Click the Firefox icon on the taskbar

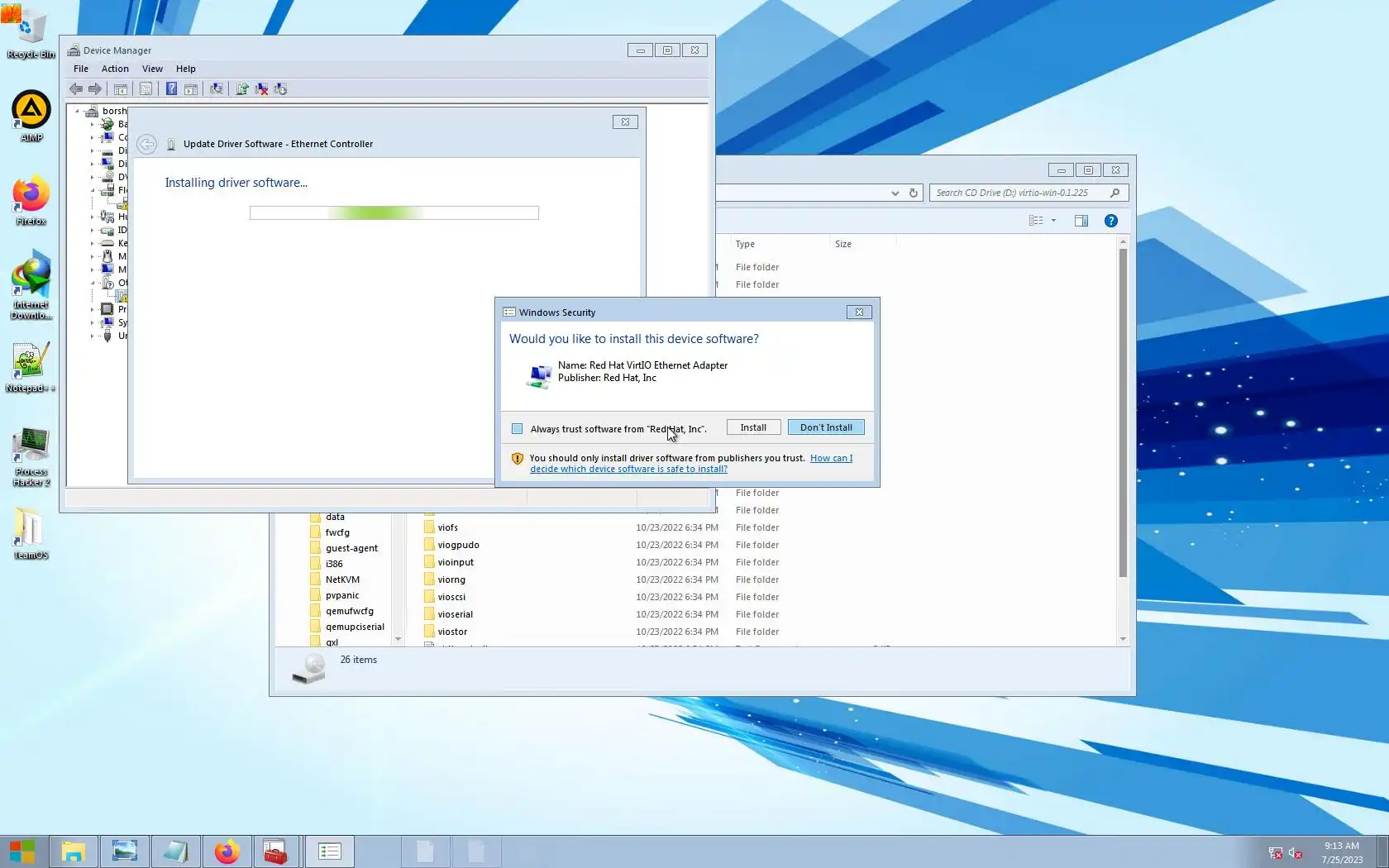pos(227,851)
